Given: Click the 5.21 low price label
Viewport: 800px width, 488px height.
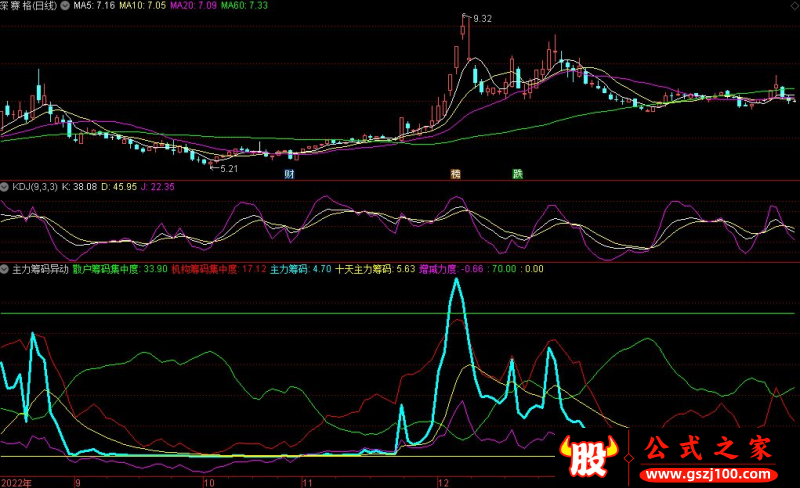Looking at the screenshot, I should coord(230,169).
